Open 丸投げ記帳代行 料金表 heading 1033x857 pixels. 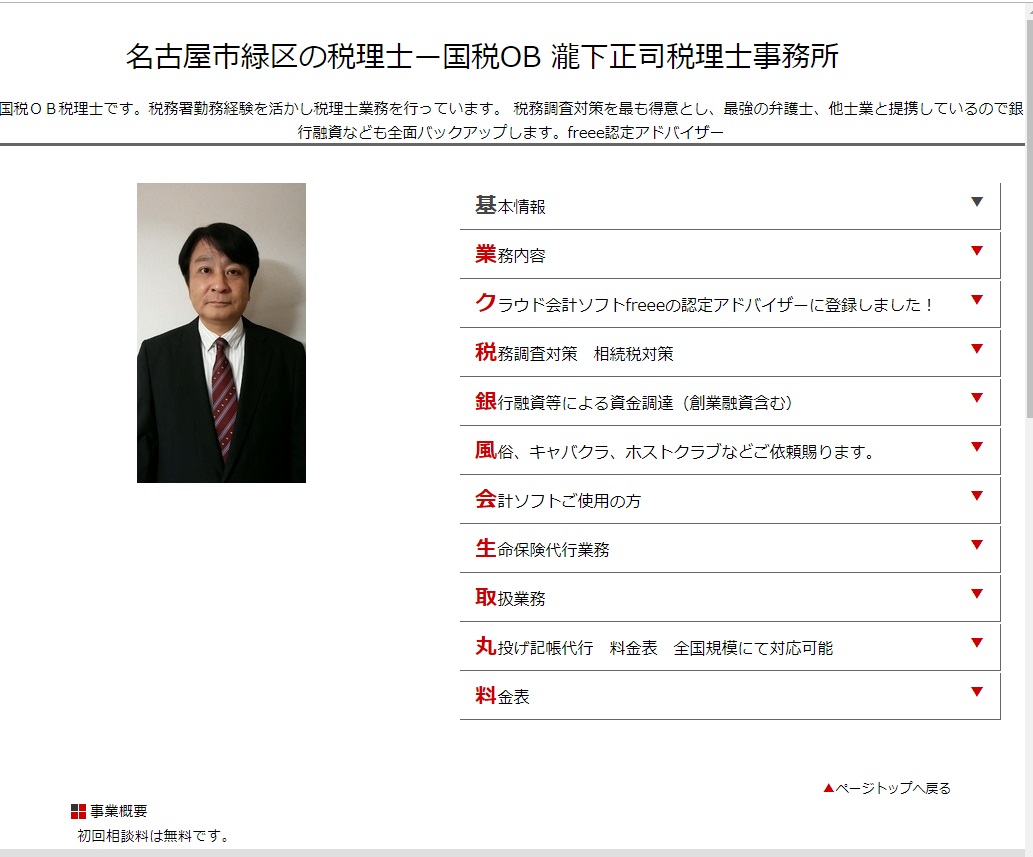(x=654, y=647)
